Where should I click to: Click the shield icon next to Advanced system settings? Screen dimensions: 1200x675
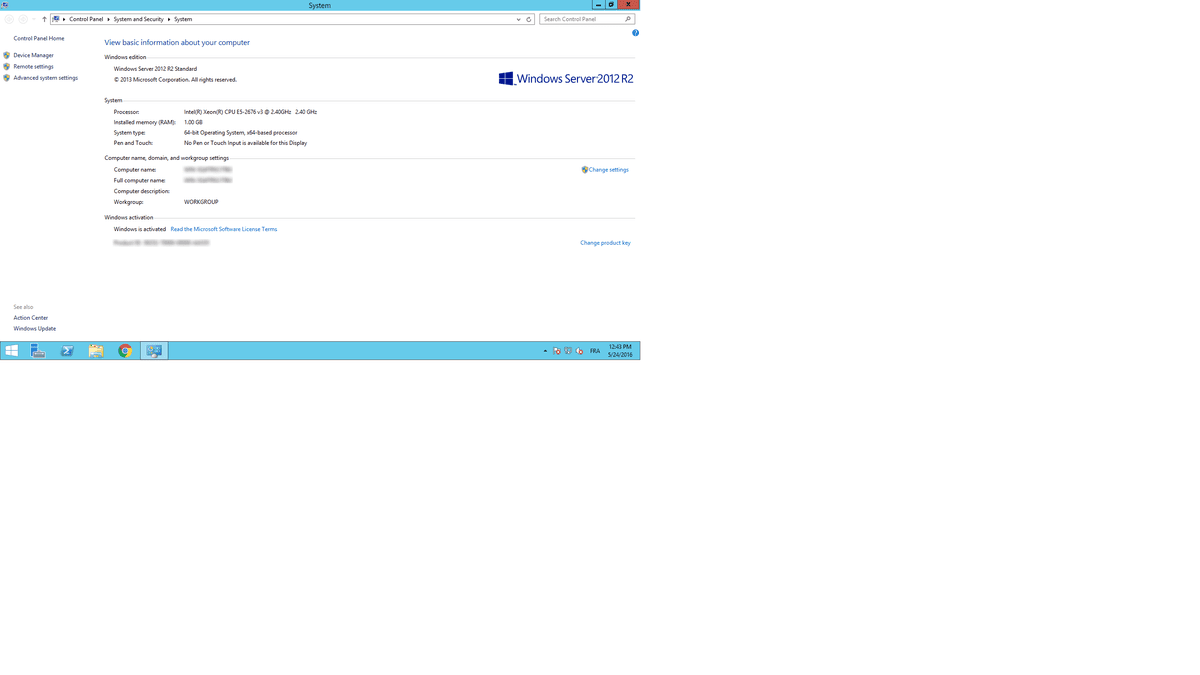point(7,77)
